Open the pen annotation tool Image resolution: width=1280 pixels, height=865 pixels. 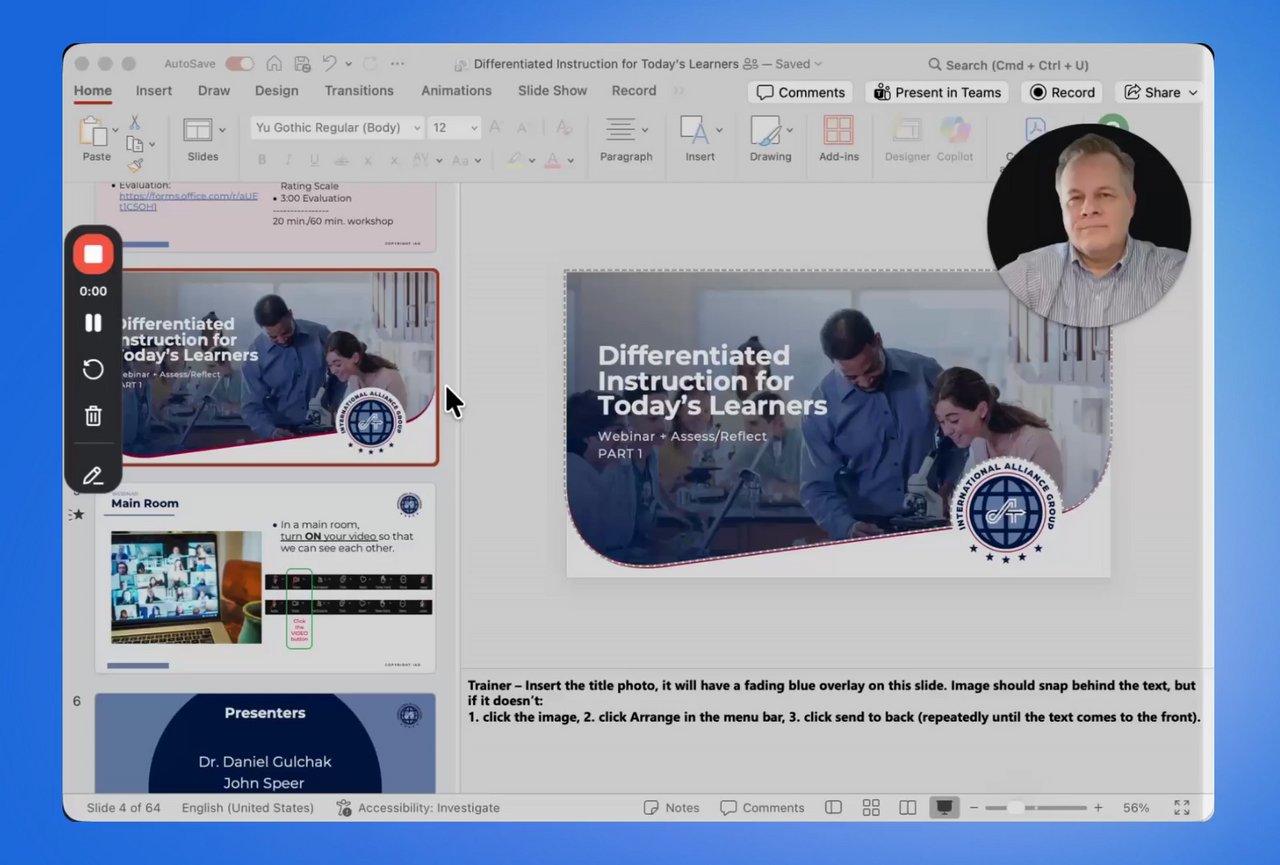[93, 476]
